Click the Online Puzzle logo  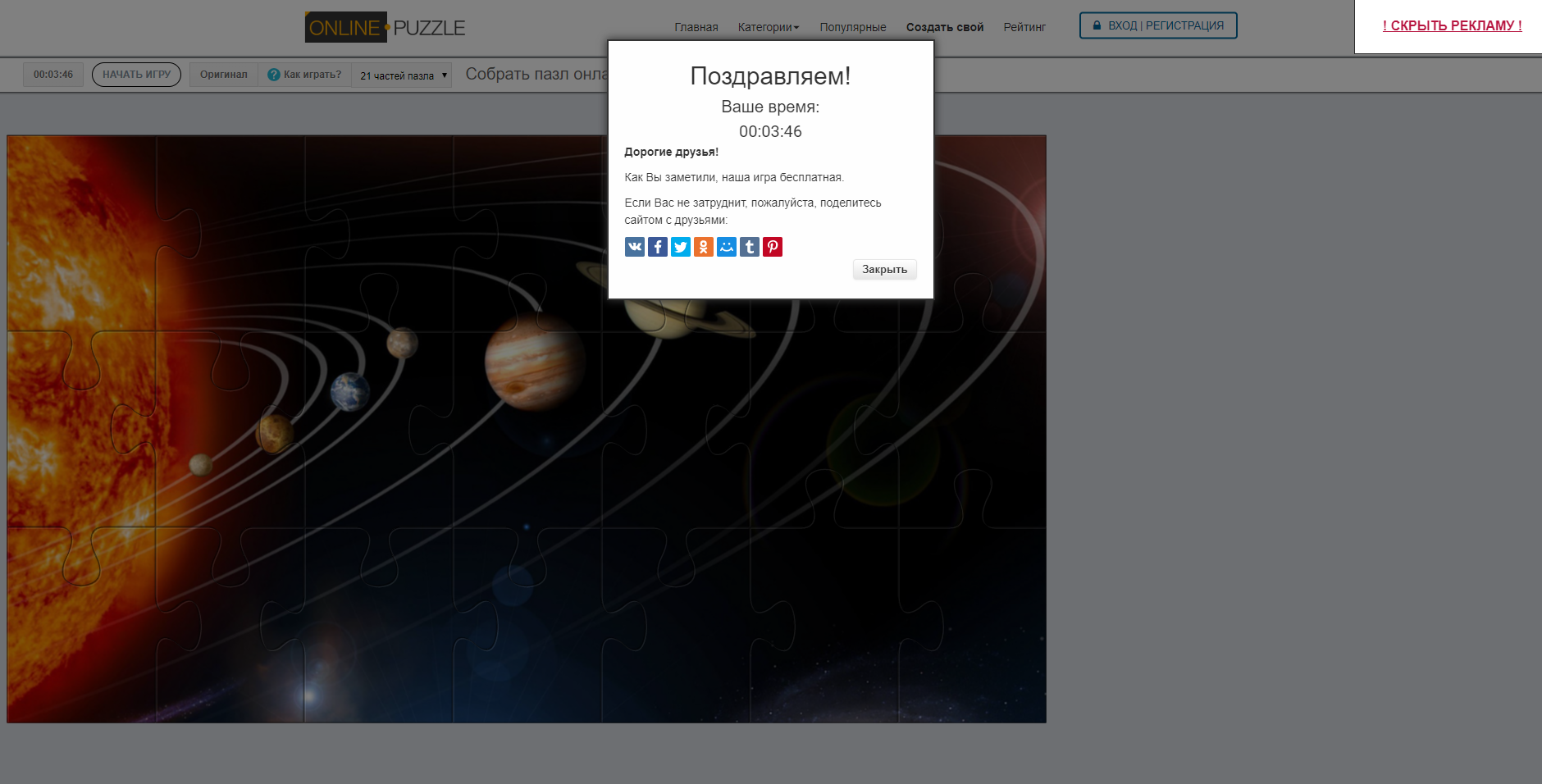(x=385, y=27)
